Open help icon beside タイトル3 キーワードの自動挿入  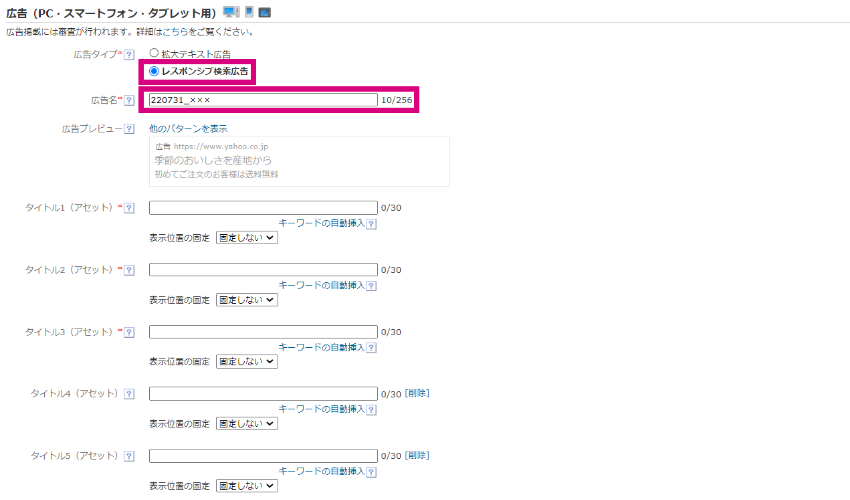click(371, 348)
